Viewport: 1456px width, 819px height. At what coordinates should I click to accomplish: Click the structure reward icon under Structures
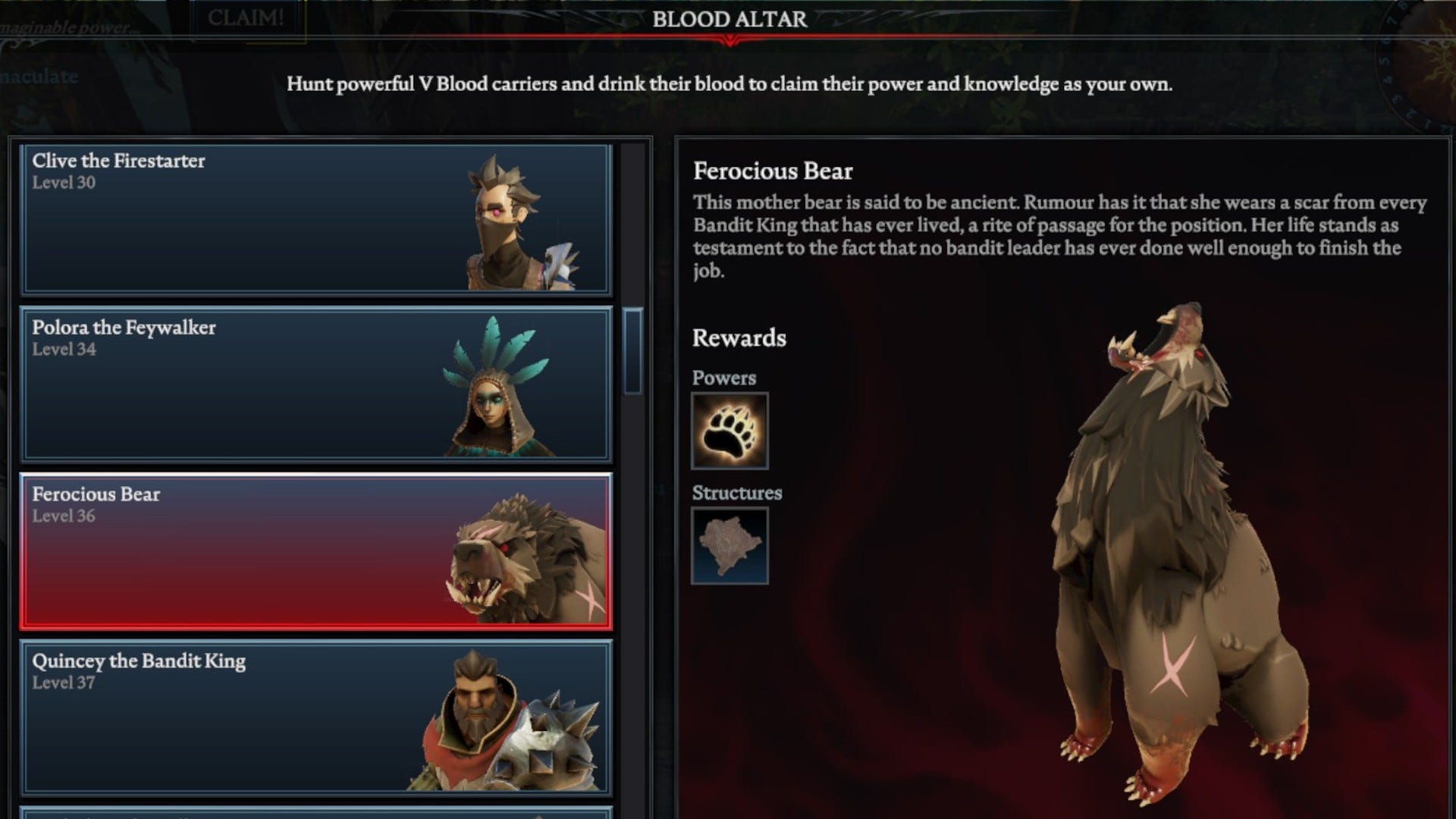[x=730, y=546]
